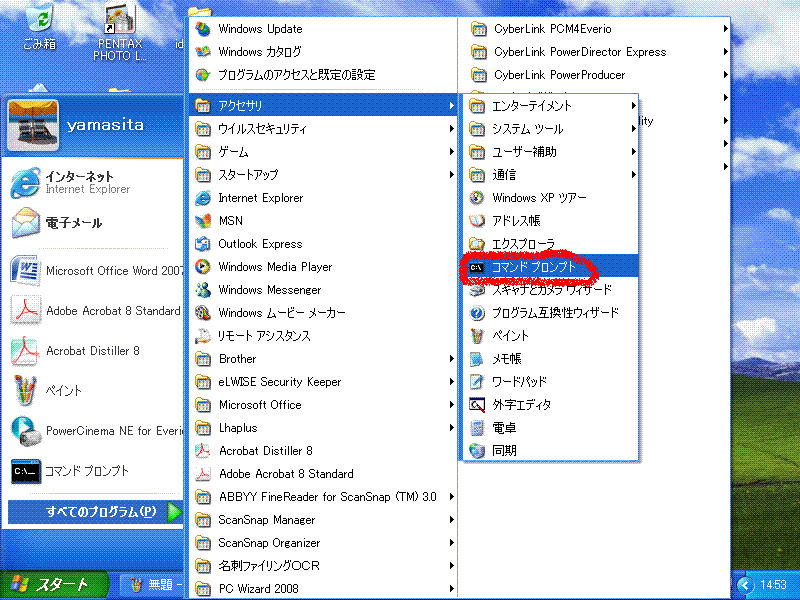
Task: Launch ワードパッド
Action: click(551, 382)
